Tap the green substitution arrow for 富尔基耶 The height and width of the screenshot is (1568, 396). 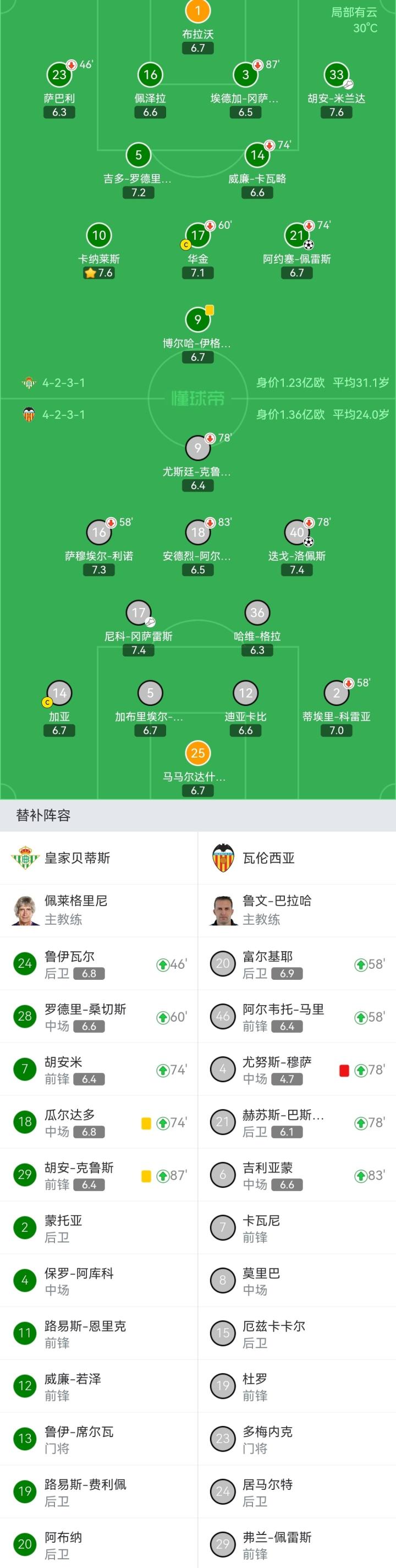[x=361, y=964]
